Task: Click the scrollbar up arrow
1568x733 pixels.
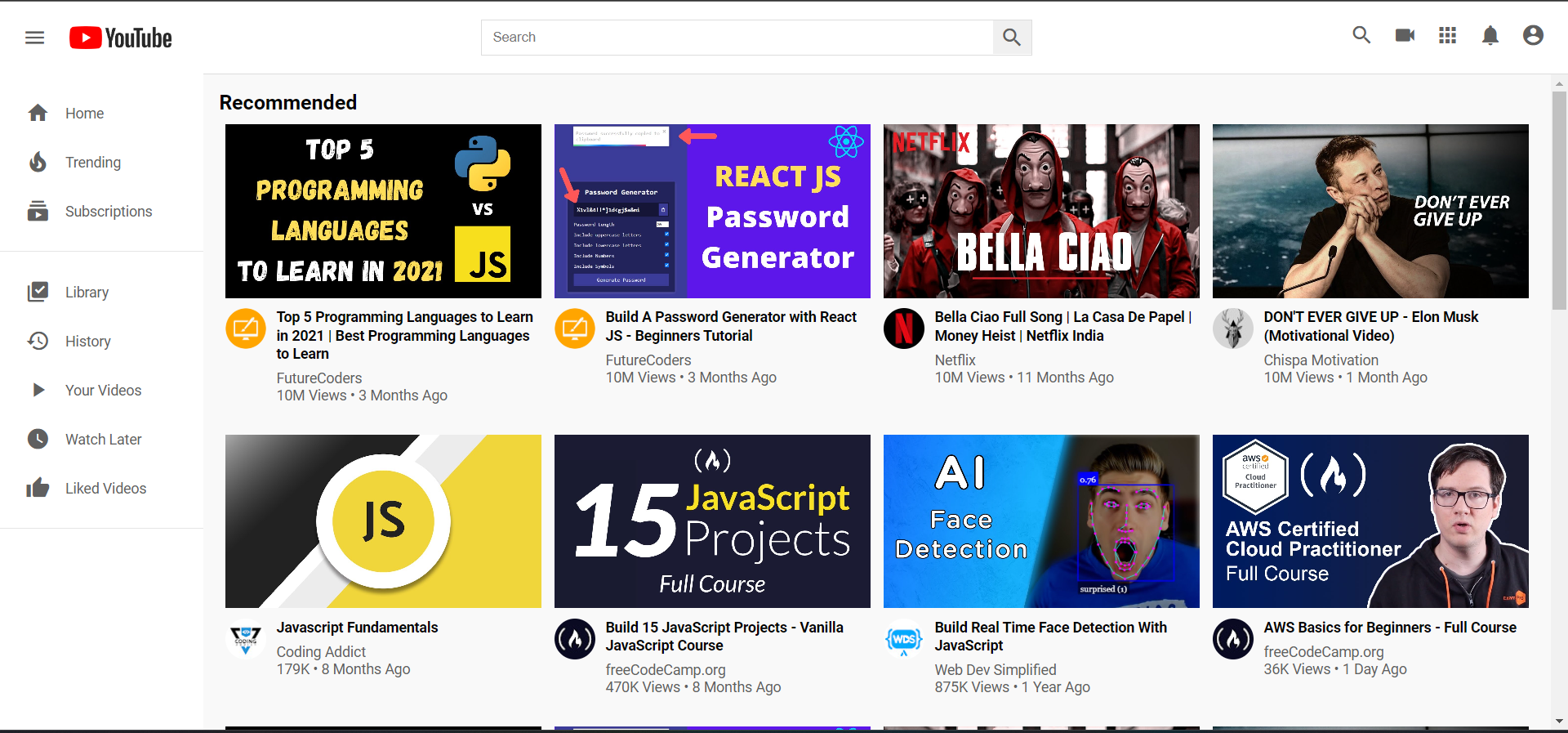Action: pos(1559,83)
